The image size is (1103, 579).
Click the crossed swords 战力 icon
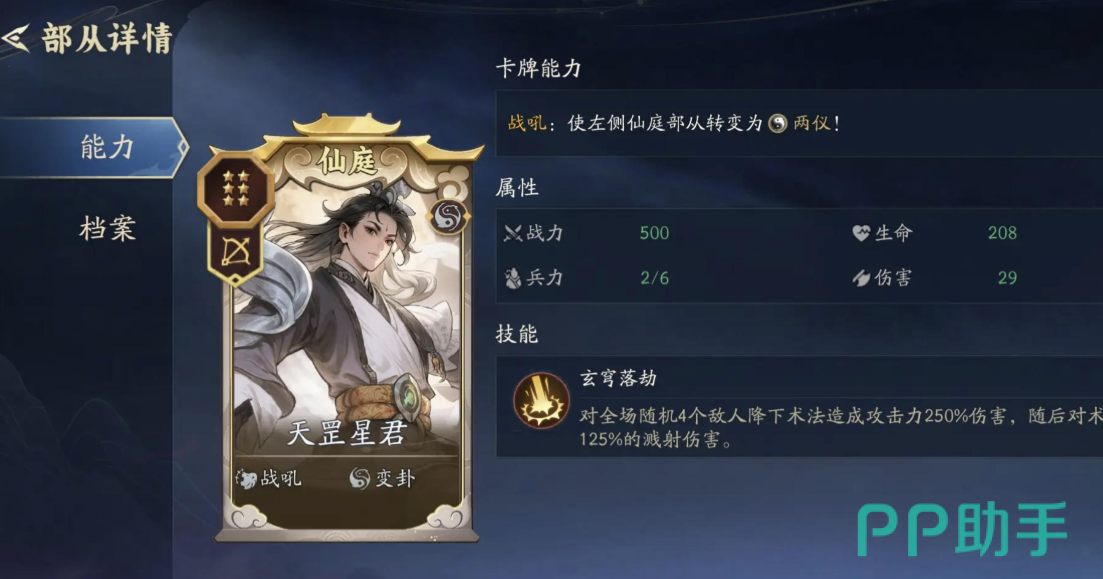513,233
